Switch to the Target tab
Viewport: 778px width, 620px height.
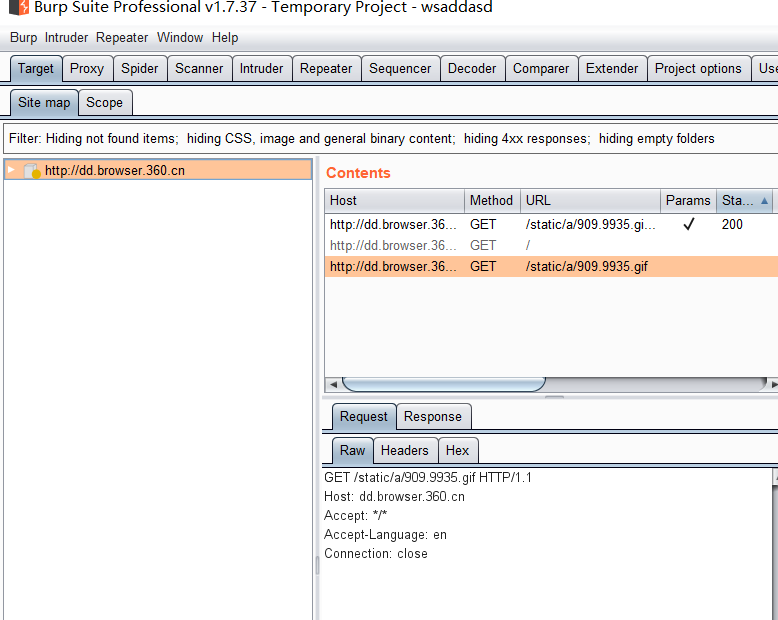[x=36, y=68]
